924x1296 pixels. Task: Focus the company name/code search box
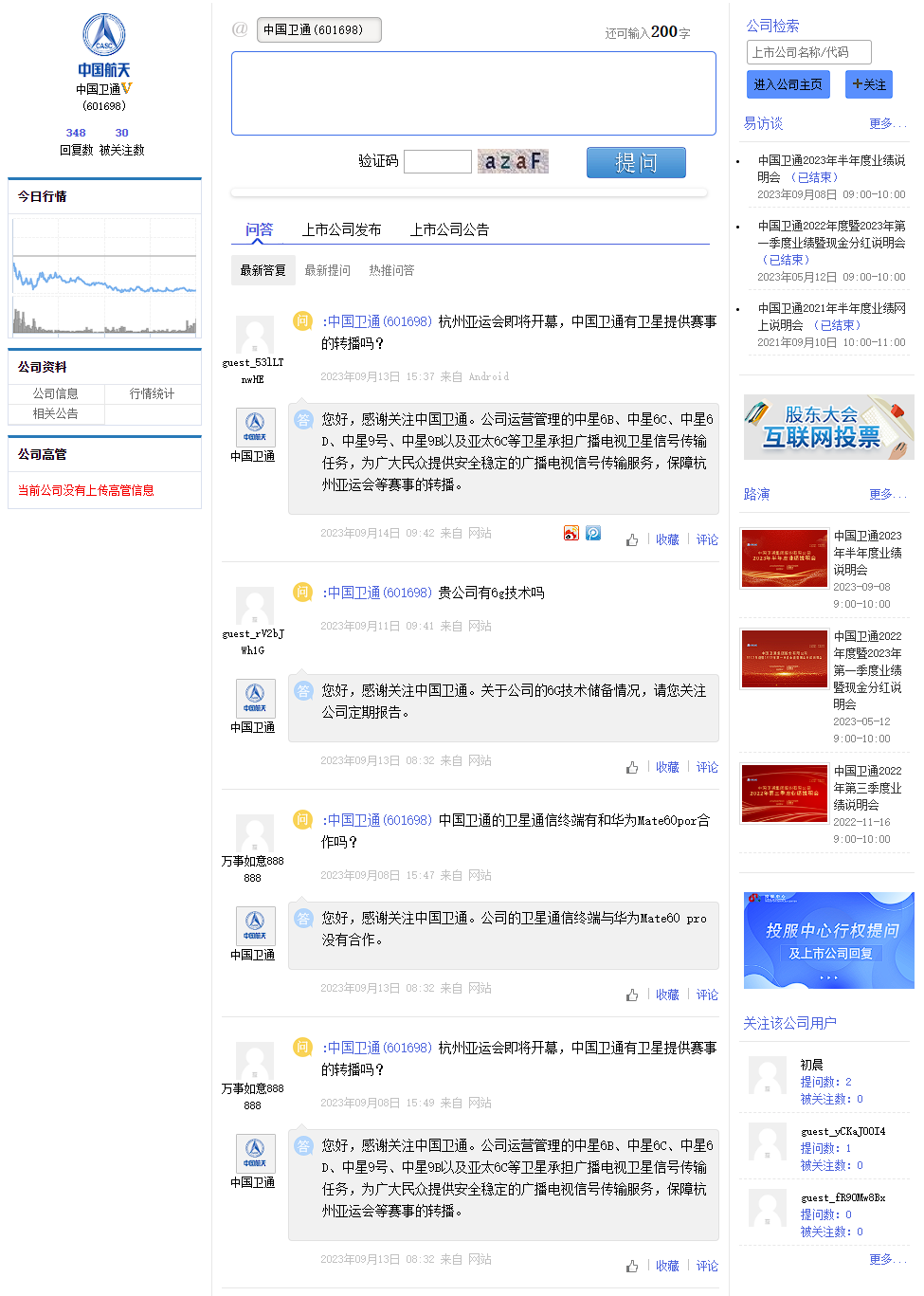tap(808, 52)
